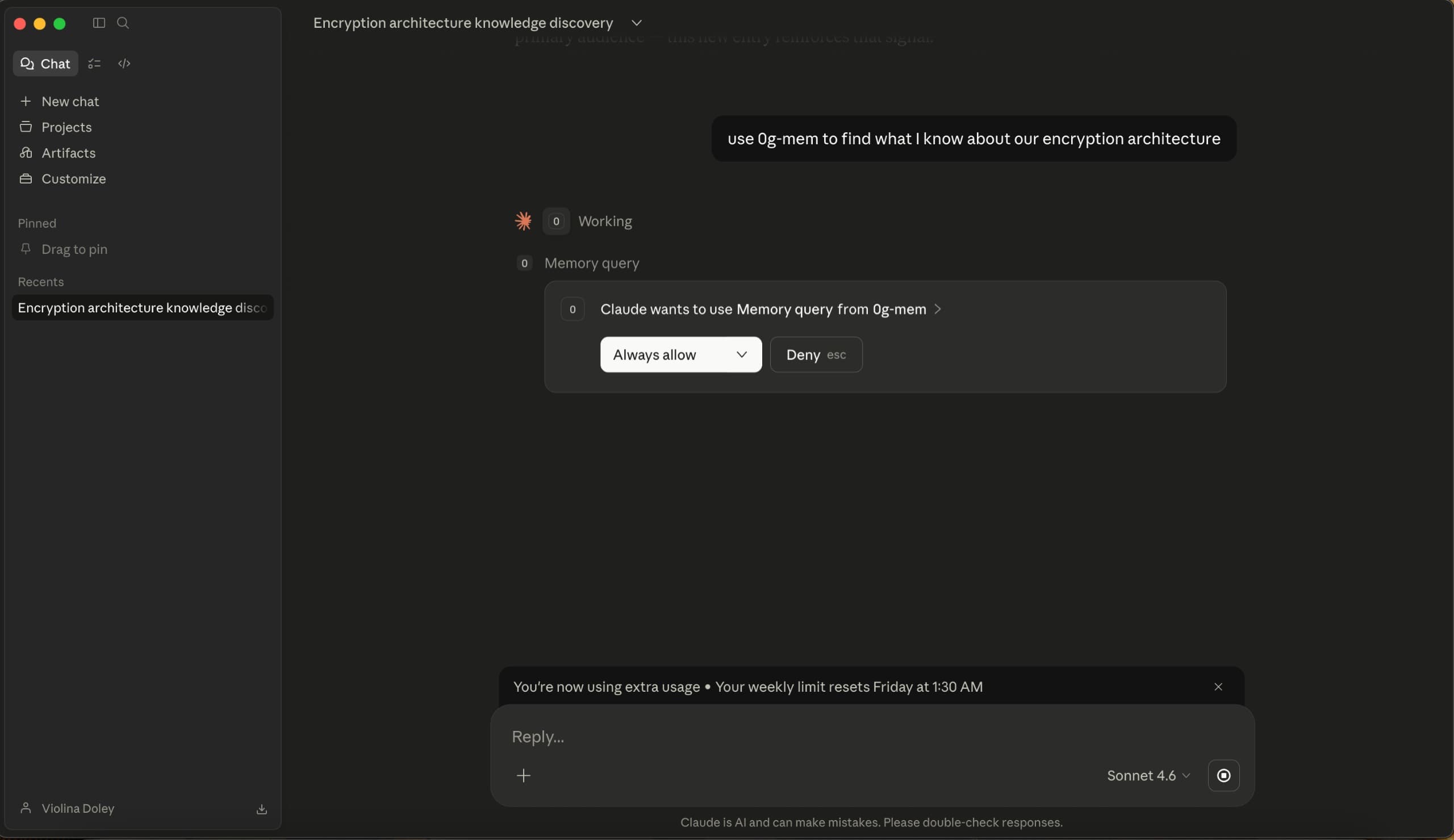Expand the Memory query request details chevron
Viewport: 1454px width, 840px height.
(938, 309)
